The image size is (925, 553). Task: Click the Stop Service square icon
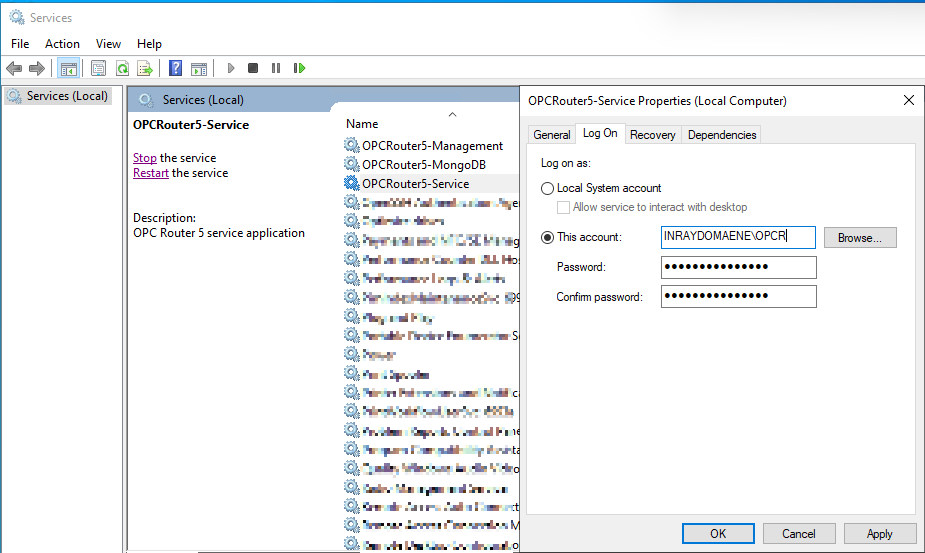pos(253,68)
